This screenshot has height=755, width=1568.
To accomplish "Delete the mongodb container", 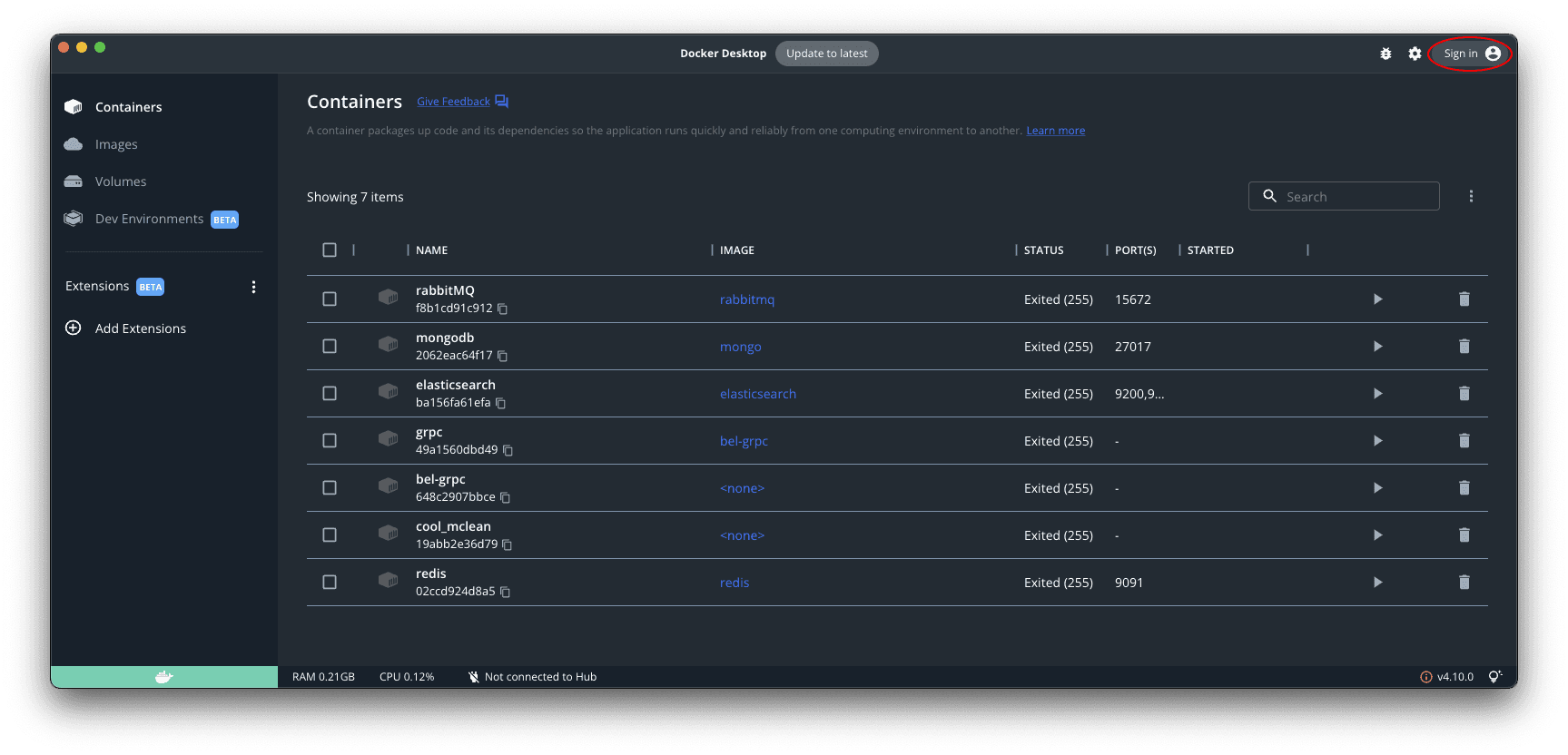I will (x=1464, y=347).
